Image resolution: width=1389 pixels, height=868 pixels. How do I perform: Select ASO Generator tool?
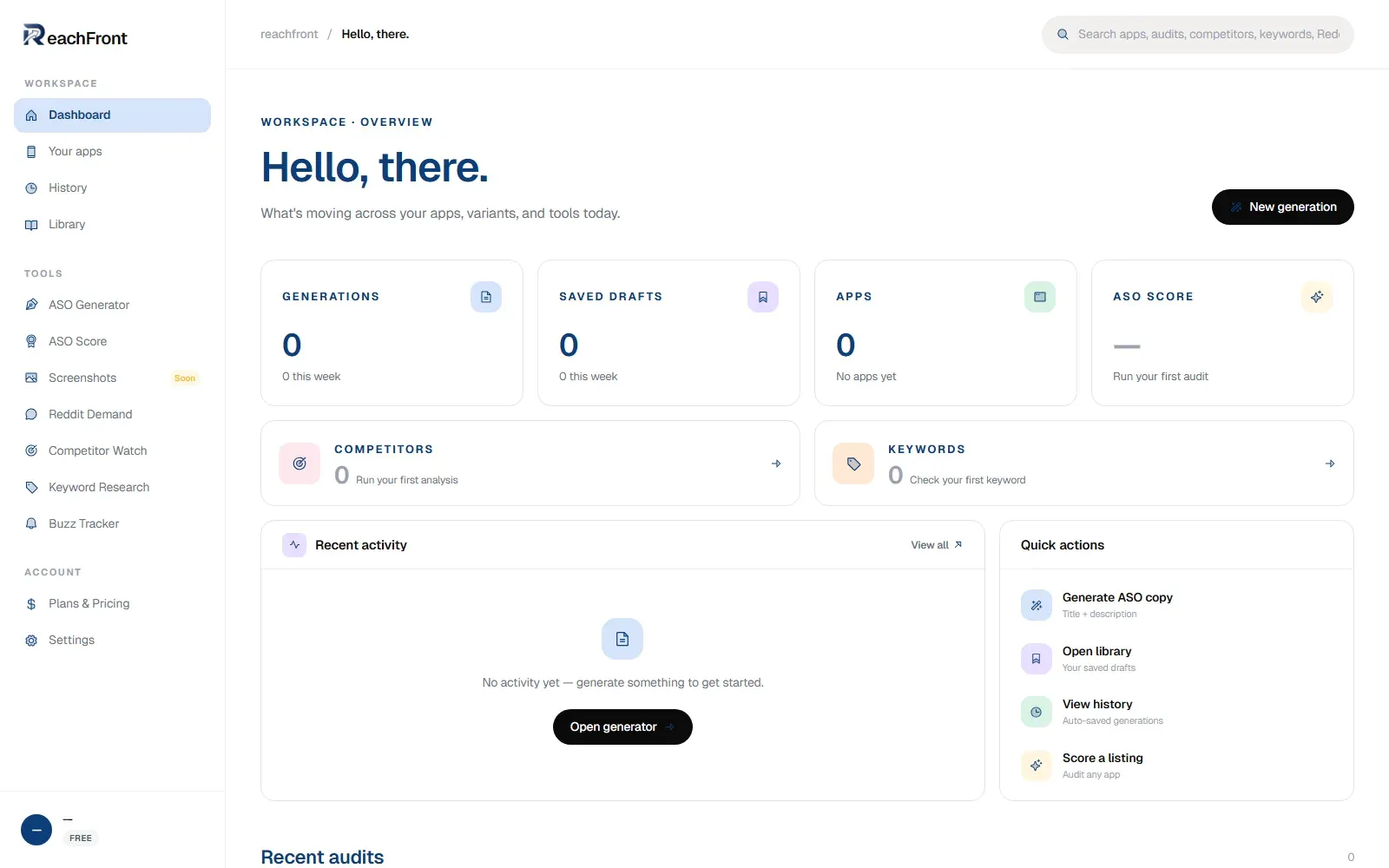(112, 305)
